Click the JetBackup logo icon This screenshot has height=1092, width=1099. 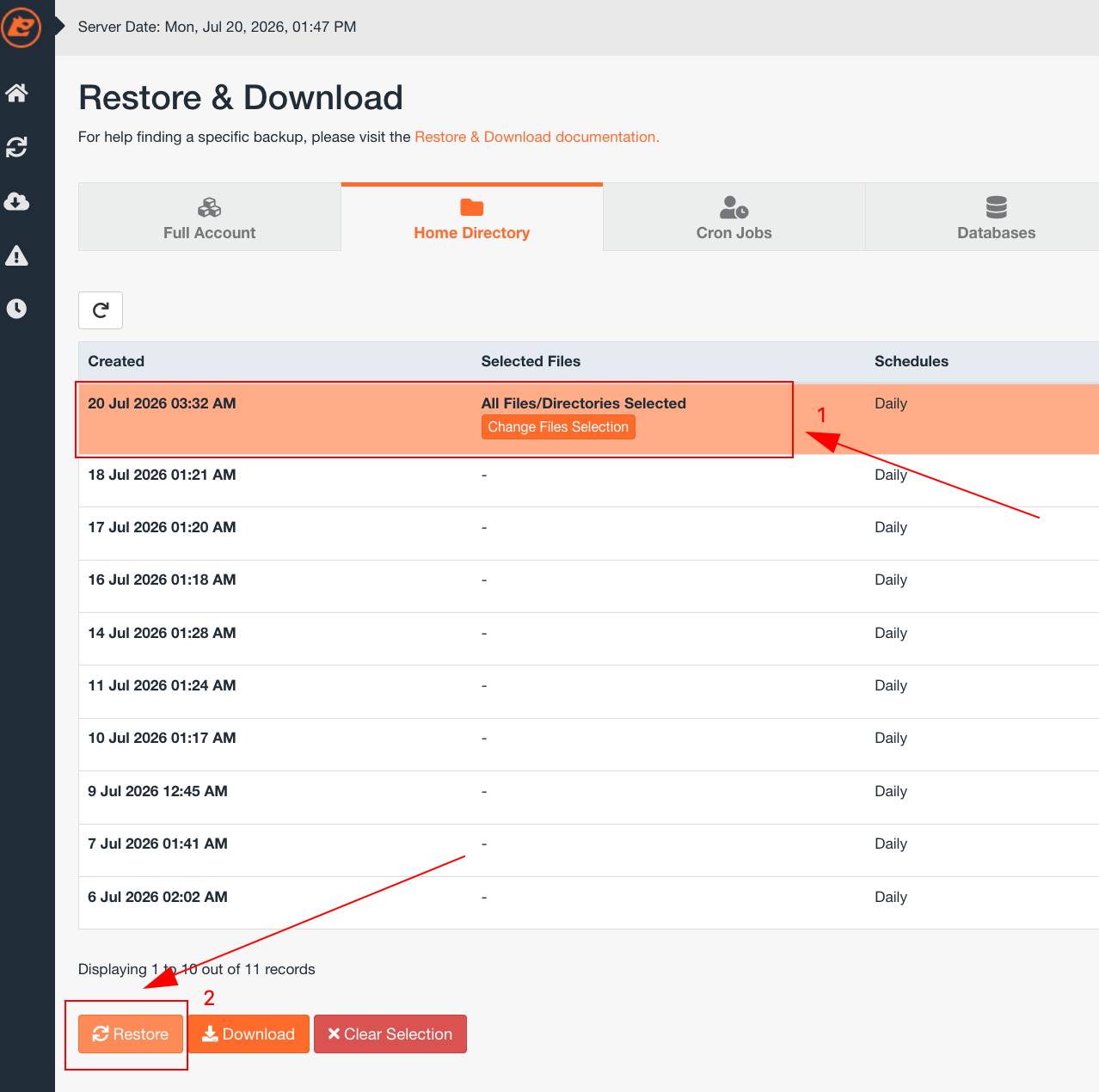21,27
